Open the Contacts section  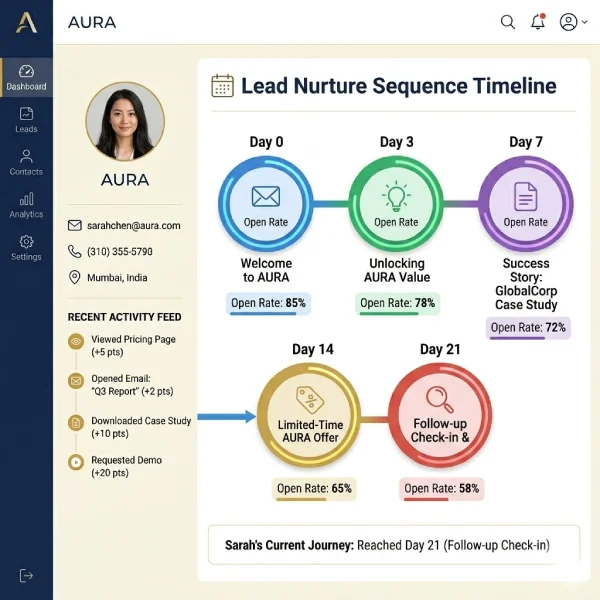(26, 162)
